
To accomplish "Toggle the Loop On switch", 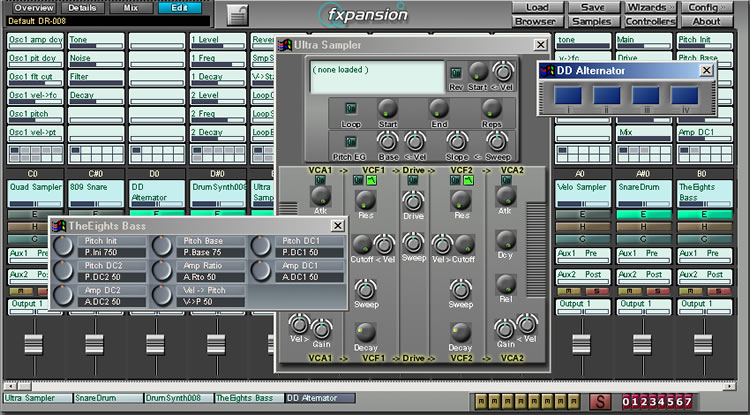I will (350, 109).
